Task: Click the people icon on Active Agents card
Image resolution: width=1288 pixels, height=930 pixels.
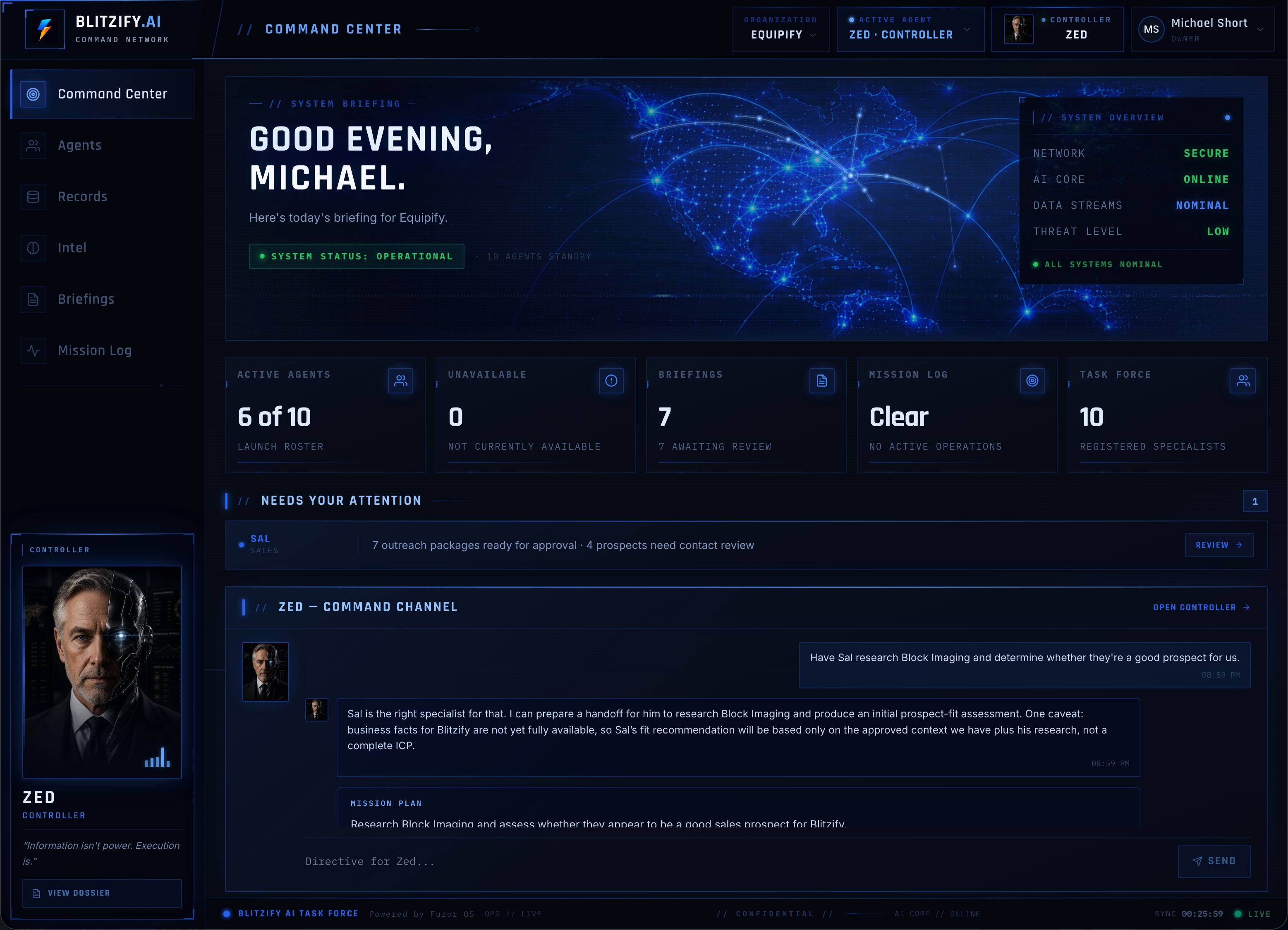Action: coord(401,381)
